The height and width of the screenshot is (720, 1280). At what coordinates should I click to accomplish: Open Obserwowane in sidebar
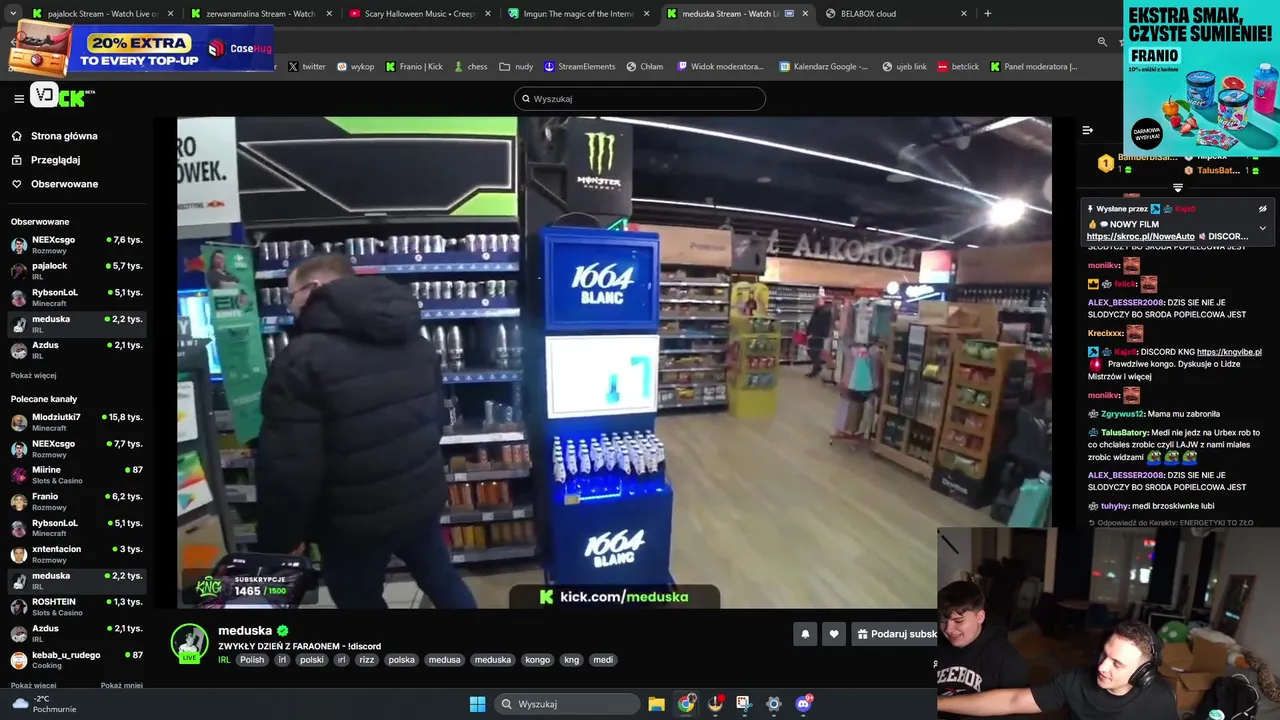pyautogui.click(x=64, y=184)
